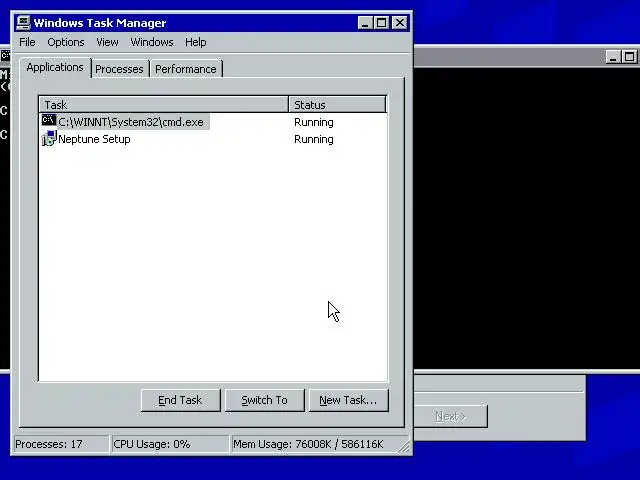Click the Processes: 17 status bar entry

click(61, 444)
